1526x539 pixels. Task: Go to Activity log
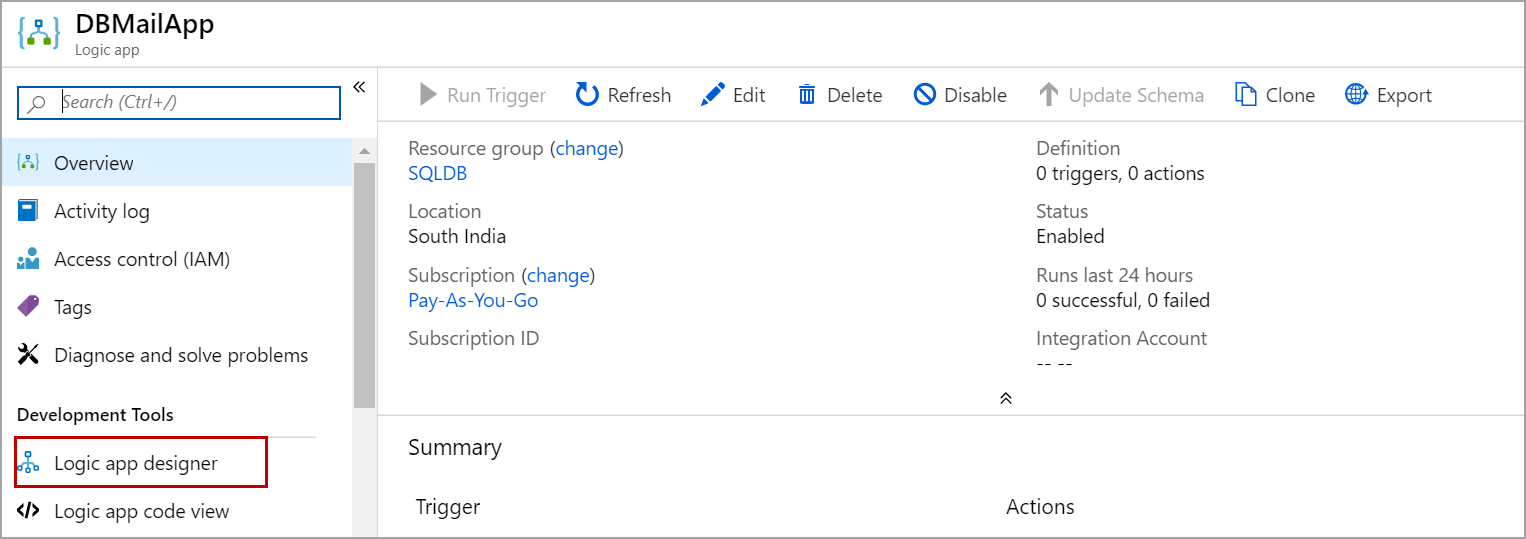tap(101, 211)
